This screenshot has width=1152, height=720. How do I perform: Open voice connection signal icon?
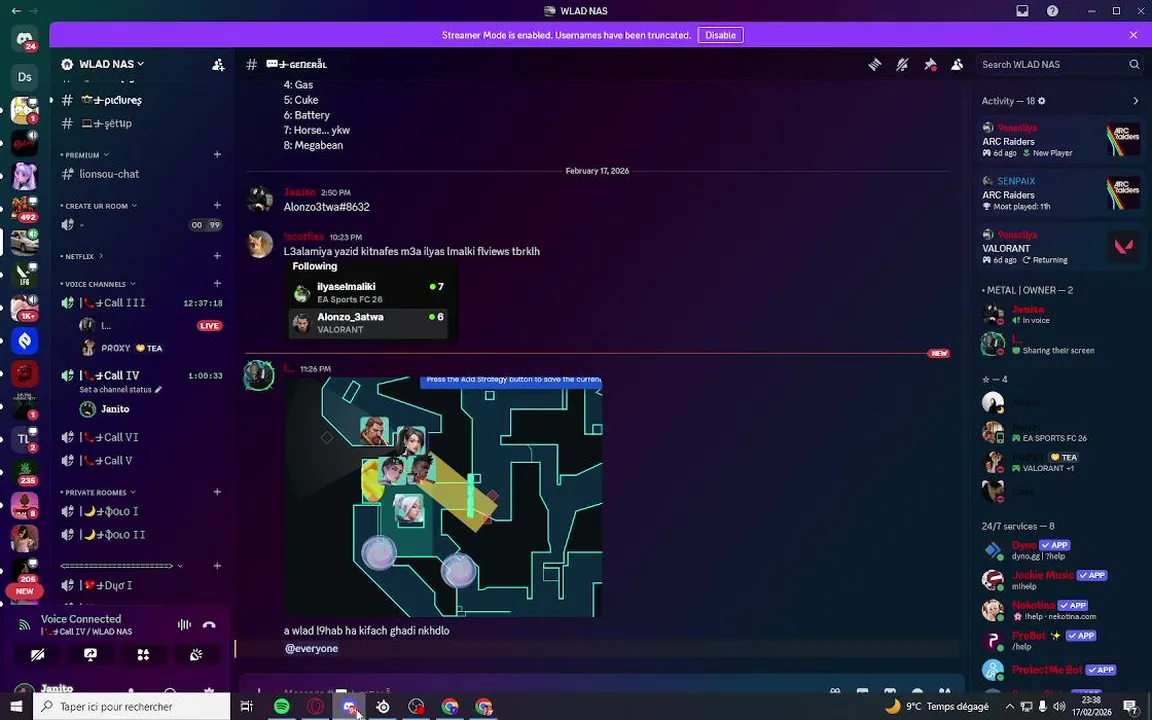click(24, 624)
